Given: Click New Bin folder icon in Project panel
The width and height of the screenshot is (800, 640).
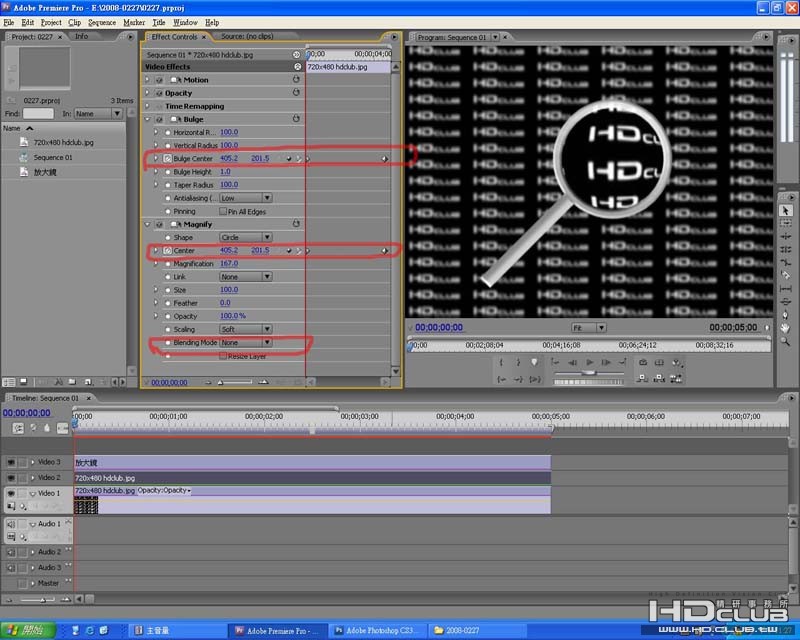Looking at the screenshot, I should [72, 382].
